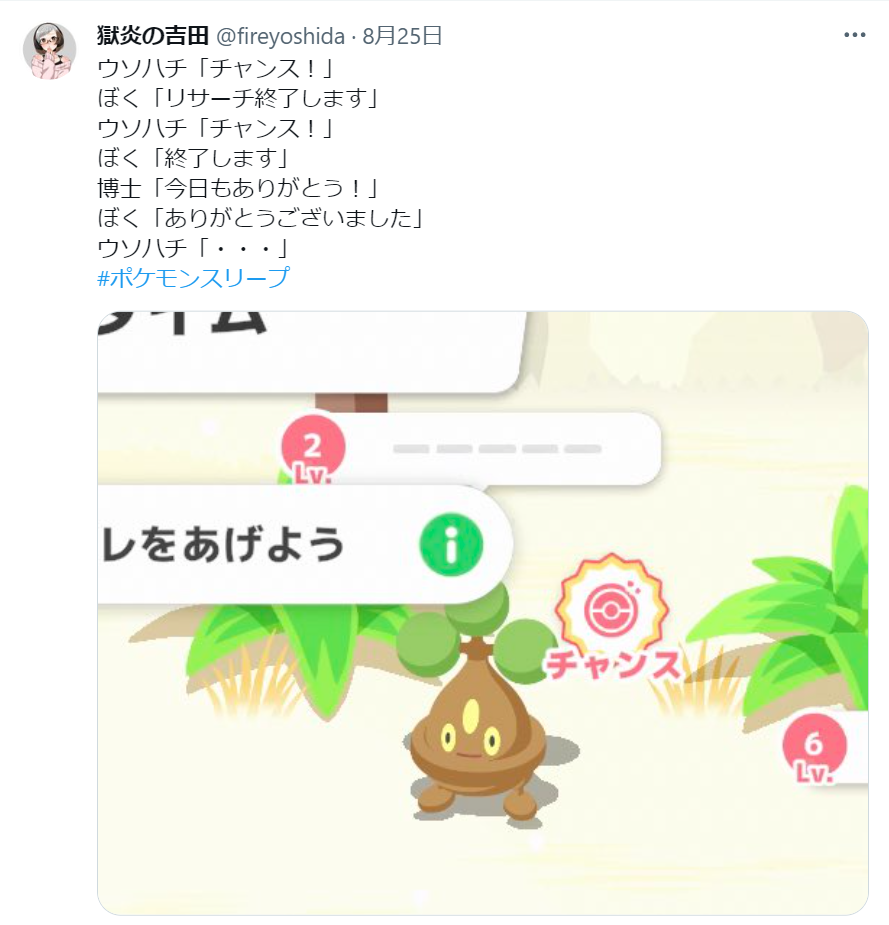Click the red チャンス label
This screenshot has height=925, width=889.
[614, 664]
